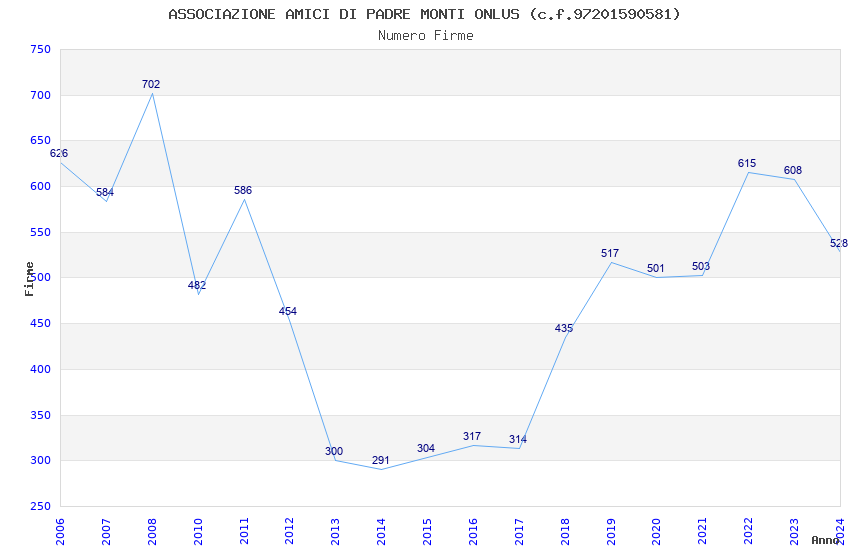
Task: Click the x-axis title Anno
Action: coord(826,540)
